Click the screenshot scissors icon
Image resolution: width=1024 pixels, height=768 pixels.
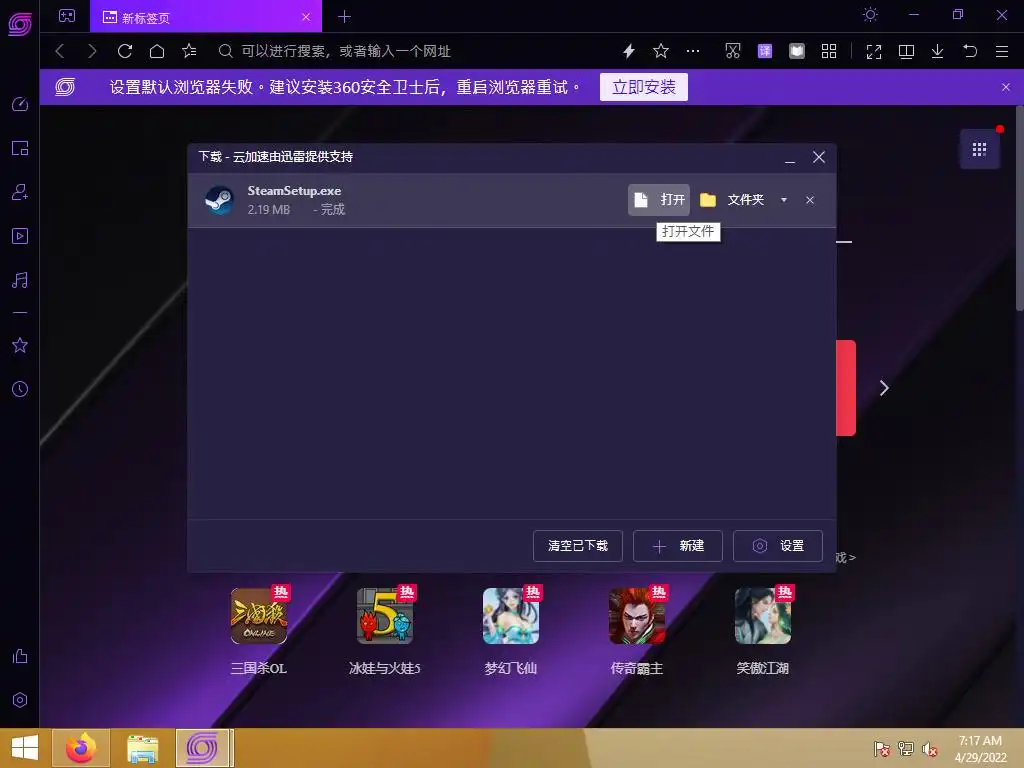(733, 51)
